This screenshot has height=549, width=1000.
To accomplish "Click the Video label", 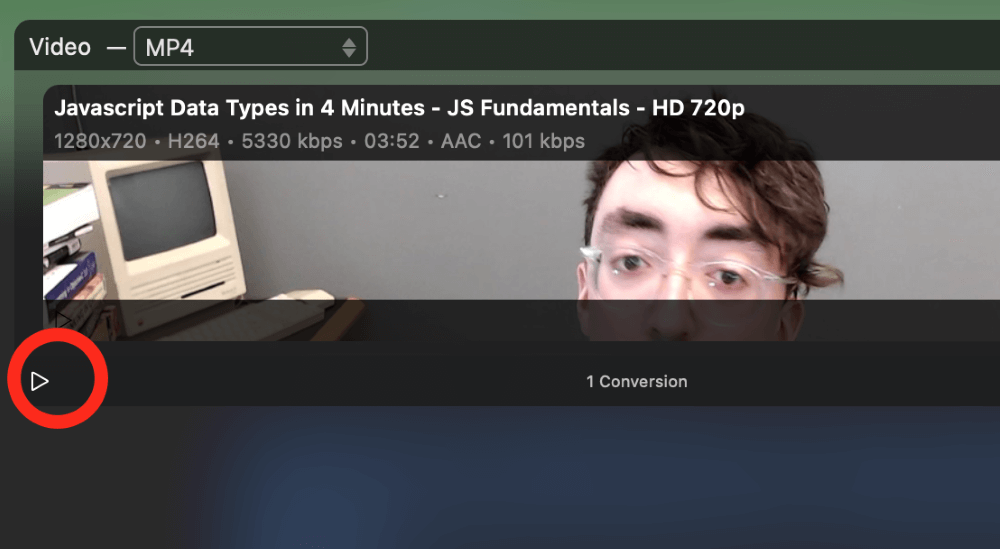I will click(x=60, y=47).
